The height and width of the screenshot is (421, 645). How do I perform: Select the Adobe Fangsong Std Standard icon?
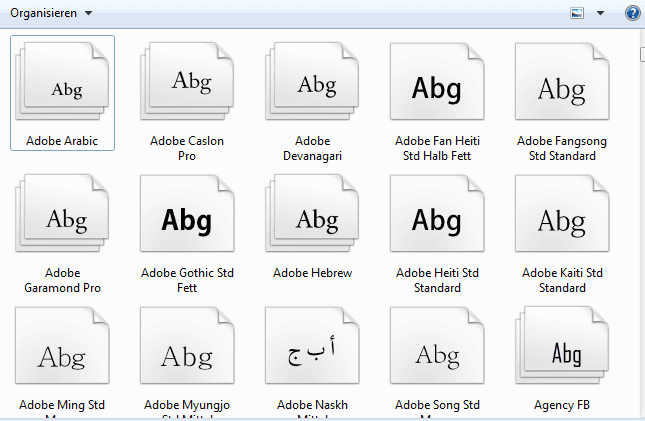click(x=562, y=81)
